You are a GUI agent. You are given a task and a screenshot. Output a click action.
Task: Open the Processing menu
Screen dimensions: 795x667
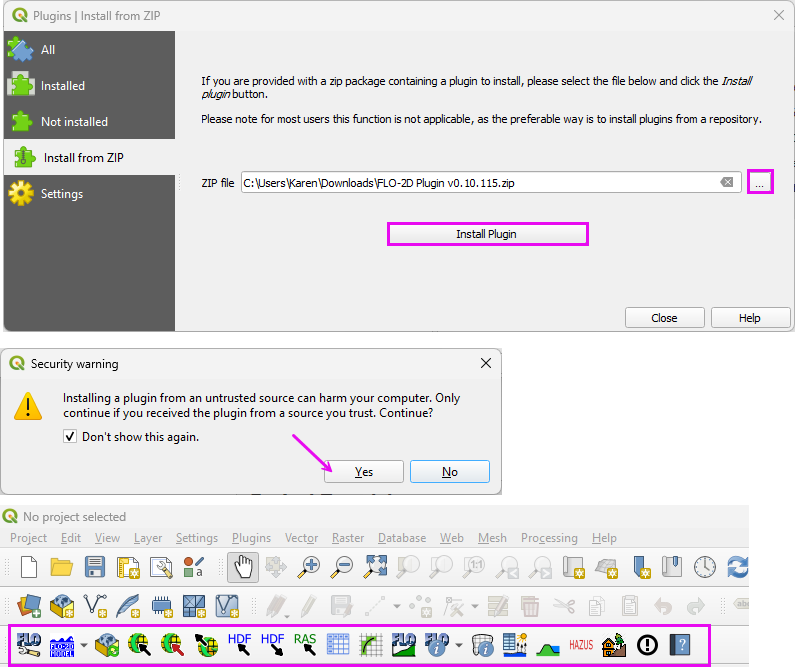(x=549, y=538)
